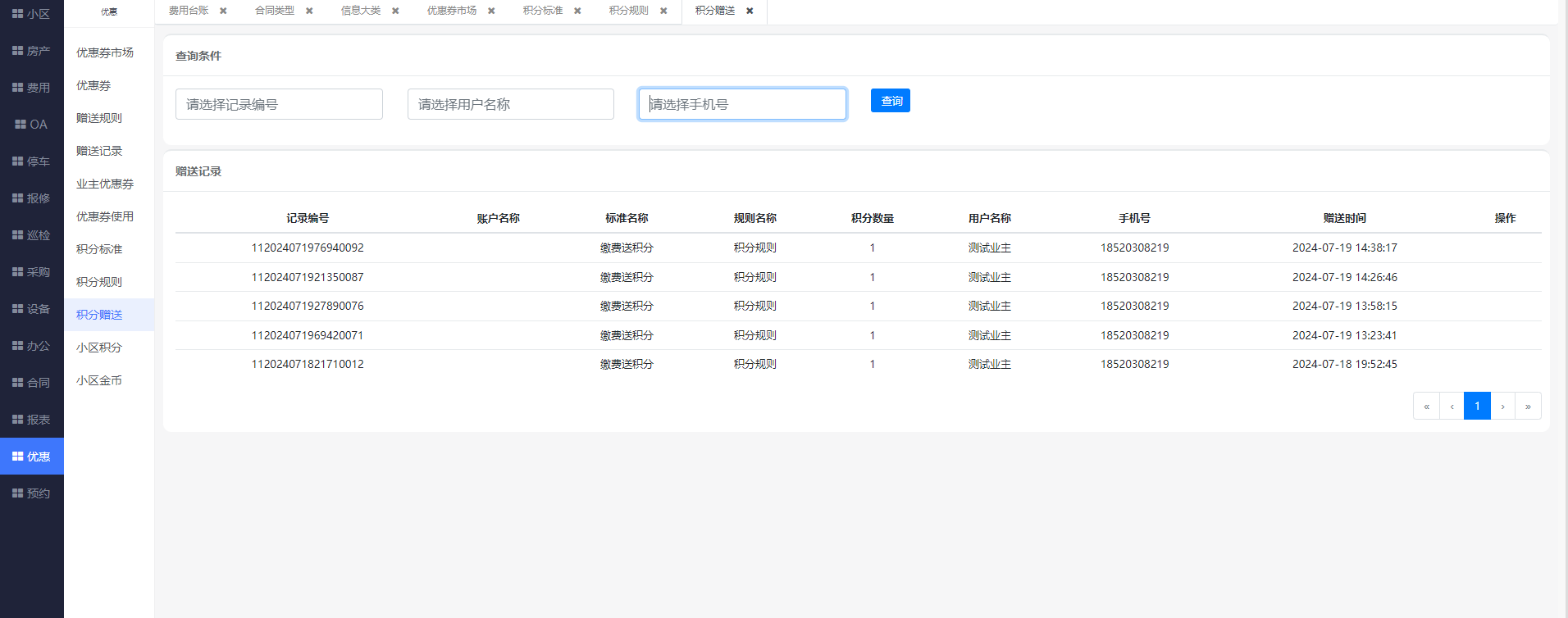Viewport: 1568px width, 618px height.
Task: Go to previous page with ‹ button
Action: (x=1452, y=406)
